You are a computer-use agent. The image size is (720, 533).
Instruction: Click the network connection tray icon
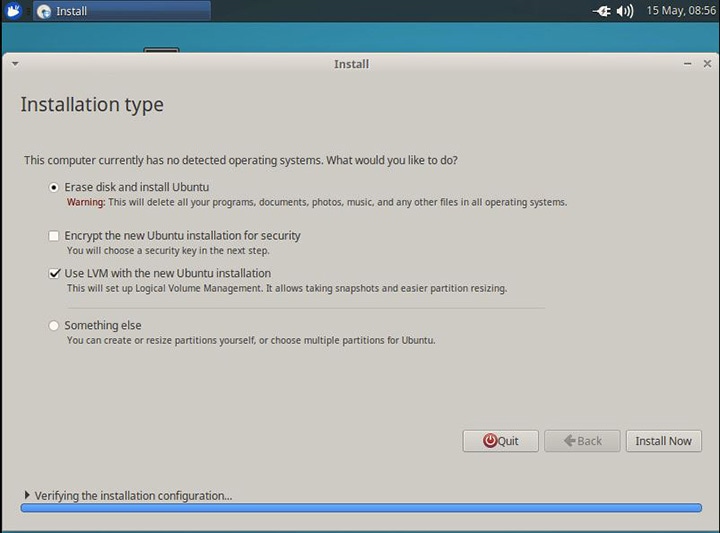(602, 11)
